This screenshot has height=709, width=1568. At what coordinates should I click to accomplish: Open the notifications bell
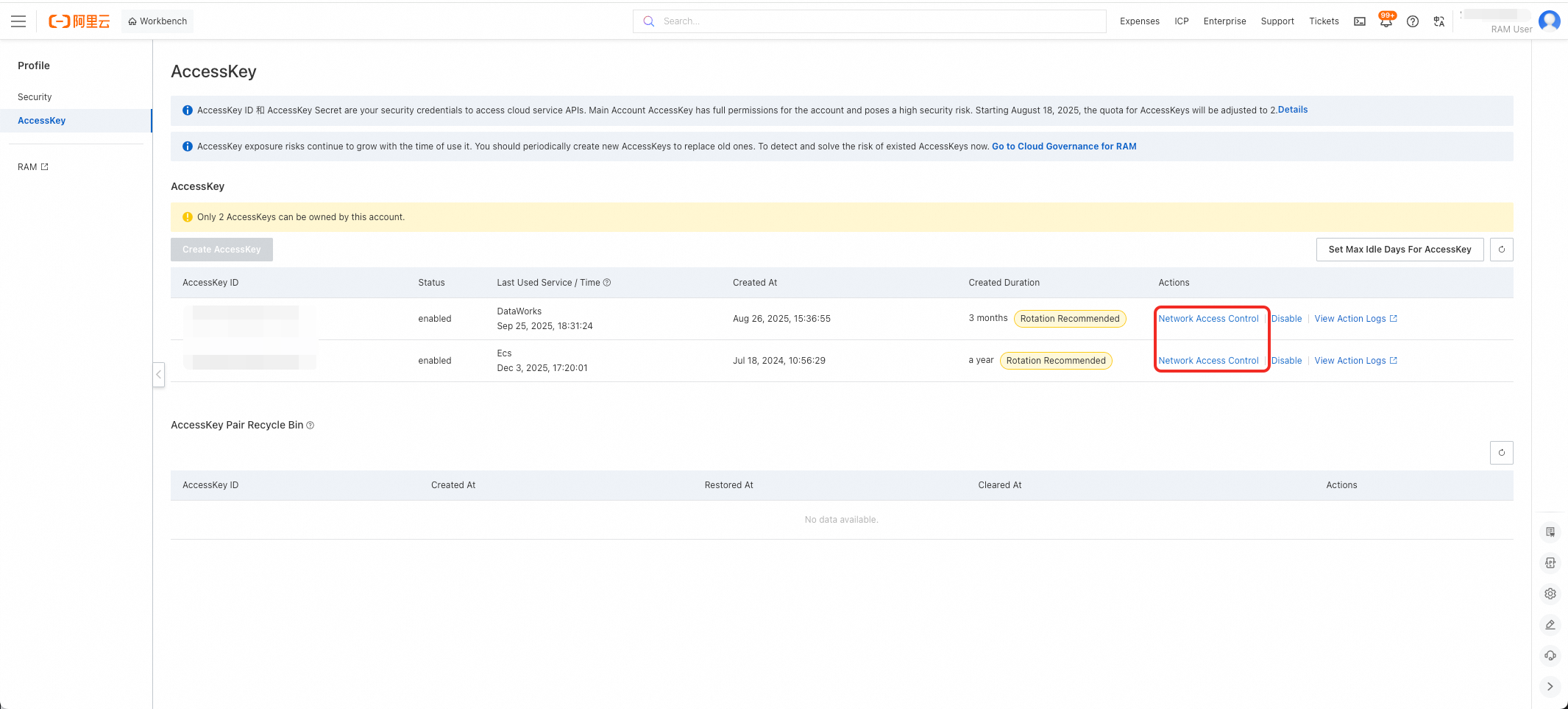click(x=1386, y=21)
